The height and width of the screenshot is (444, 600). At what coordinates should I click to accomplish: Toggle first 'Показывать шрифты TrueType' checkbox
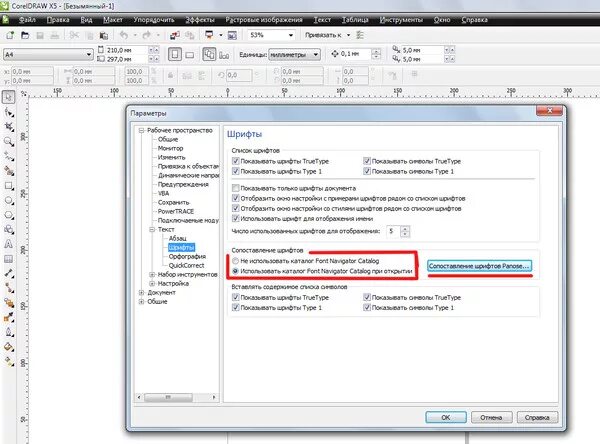click(236, 161)
